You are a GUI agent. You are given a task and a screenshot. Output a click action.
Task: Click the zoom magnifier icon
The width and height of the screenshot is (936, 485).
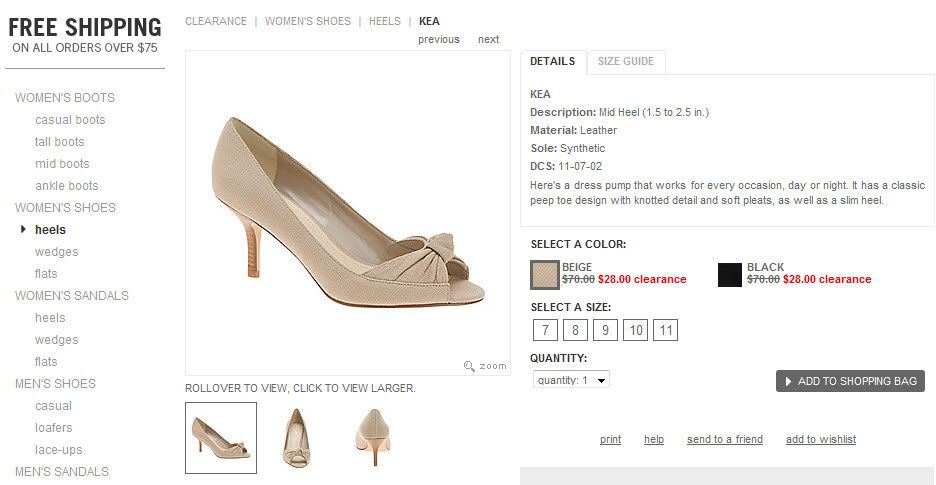tap(469, 366)
